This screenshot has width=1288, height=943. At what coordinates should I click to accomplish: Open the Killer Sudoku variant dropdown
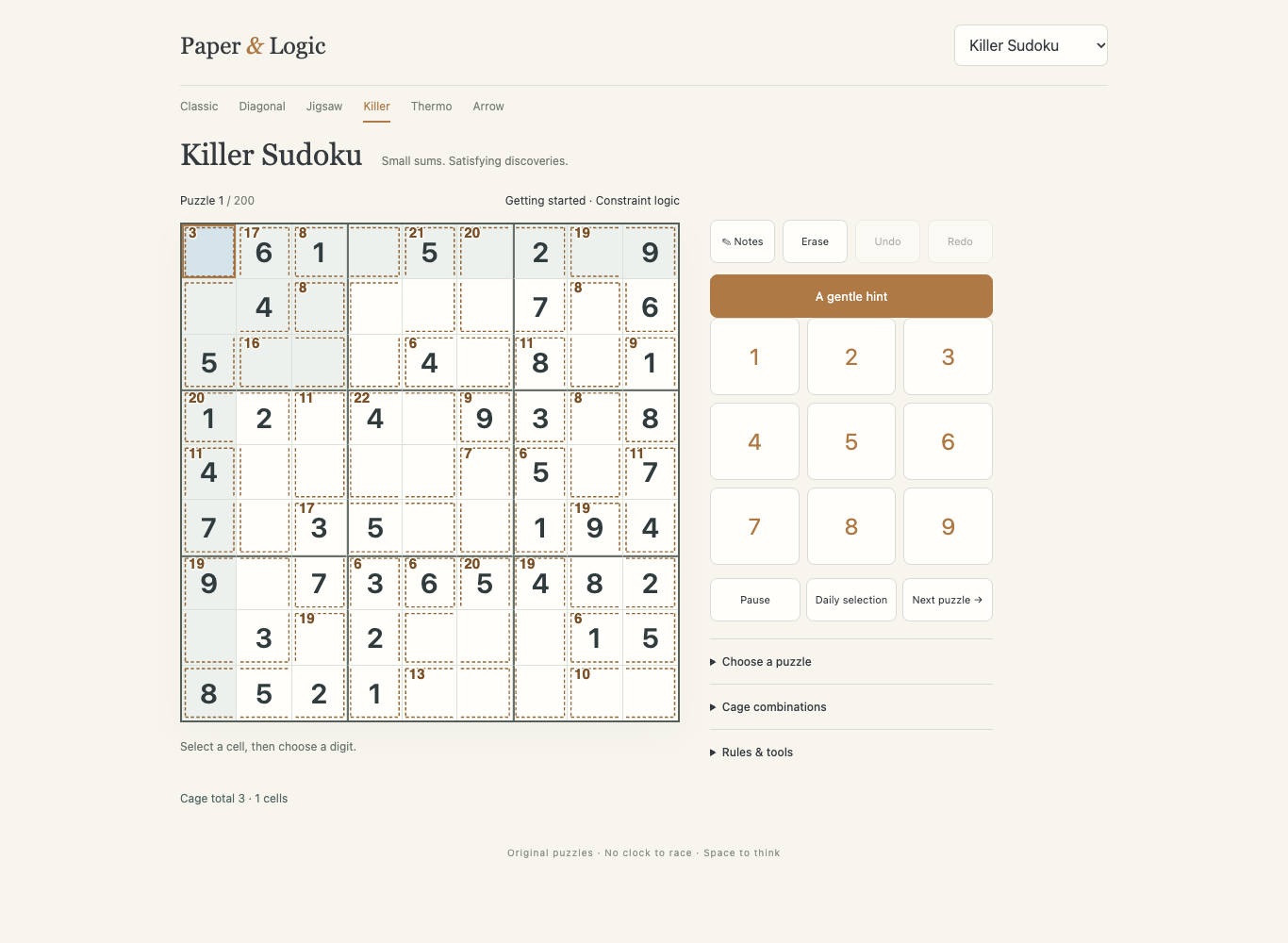click(x=1031, y=45)
